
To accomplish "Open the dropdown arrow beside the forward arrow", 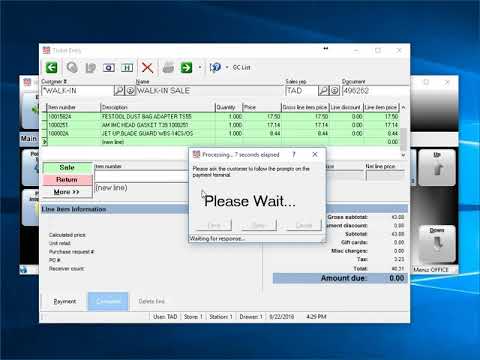I will tap(200, 68).
